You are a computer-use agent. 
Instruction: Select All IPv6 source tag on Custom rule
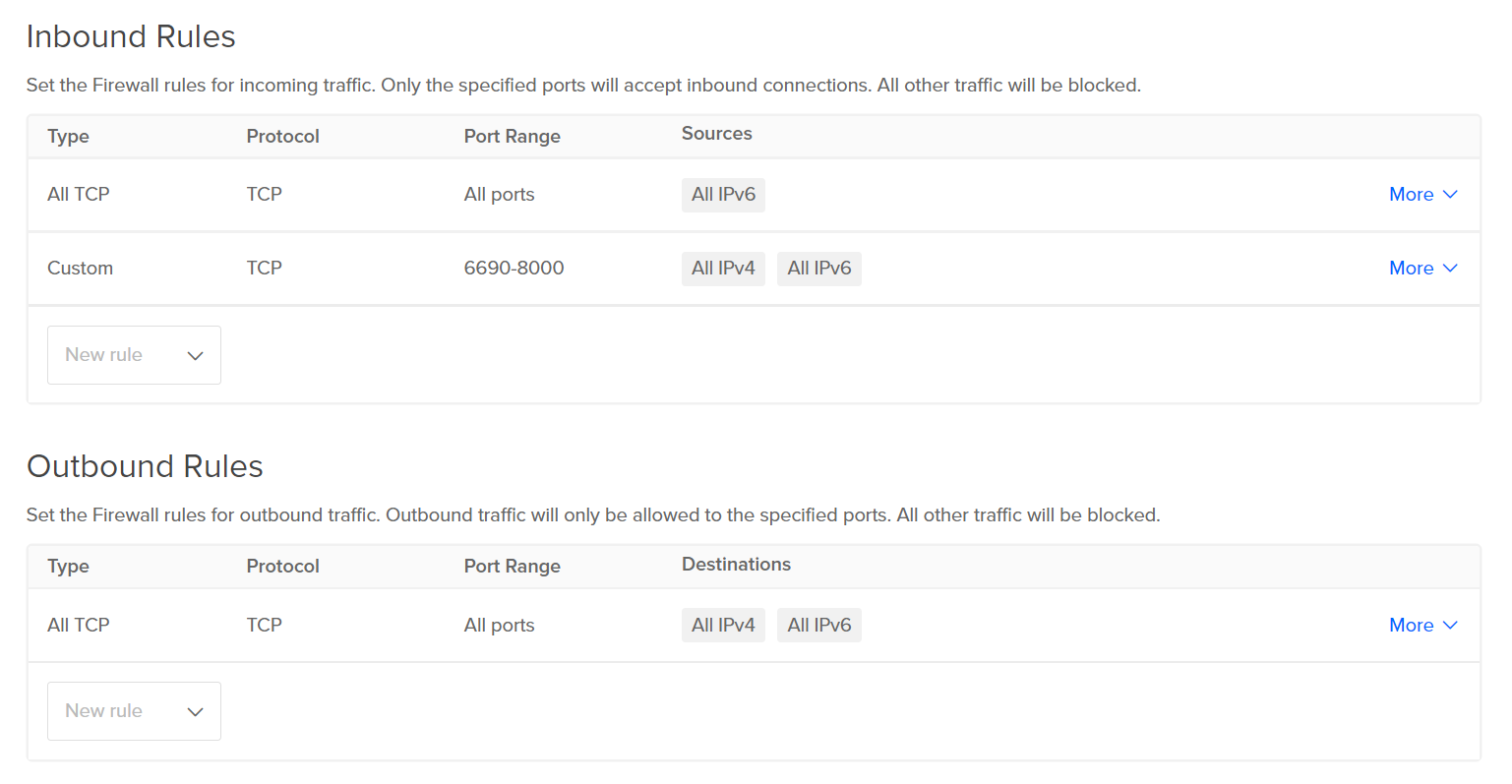pyautogui.click(x=818, y=269)
